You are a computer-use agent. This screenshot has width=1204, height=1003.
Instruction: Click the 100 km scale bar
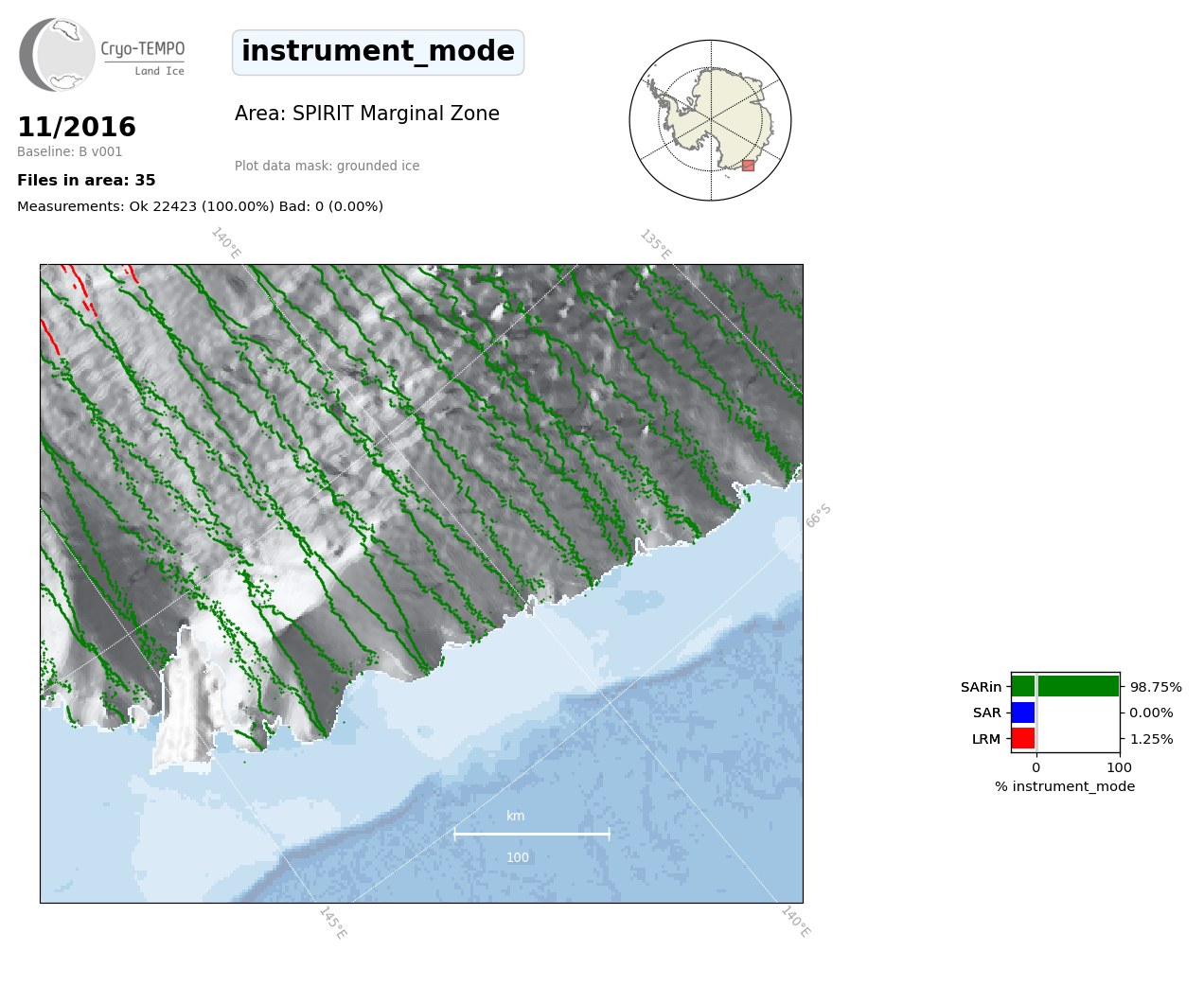532,835
